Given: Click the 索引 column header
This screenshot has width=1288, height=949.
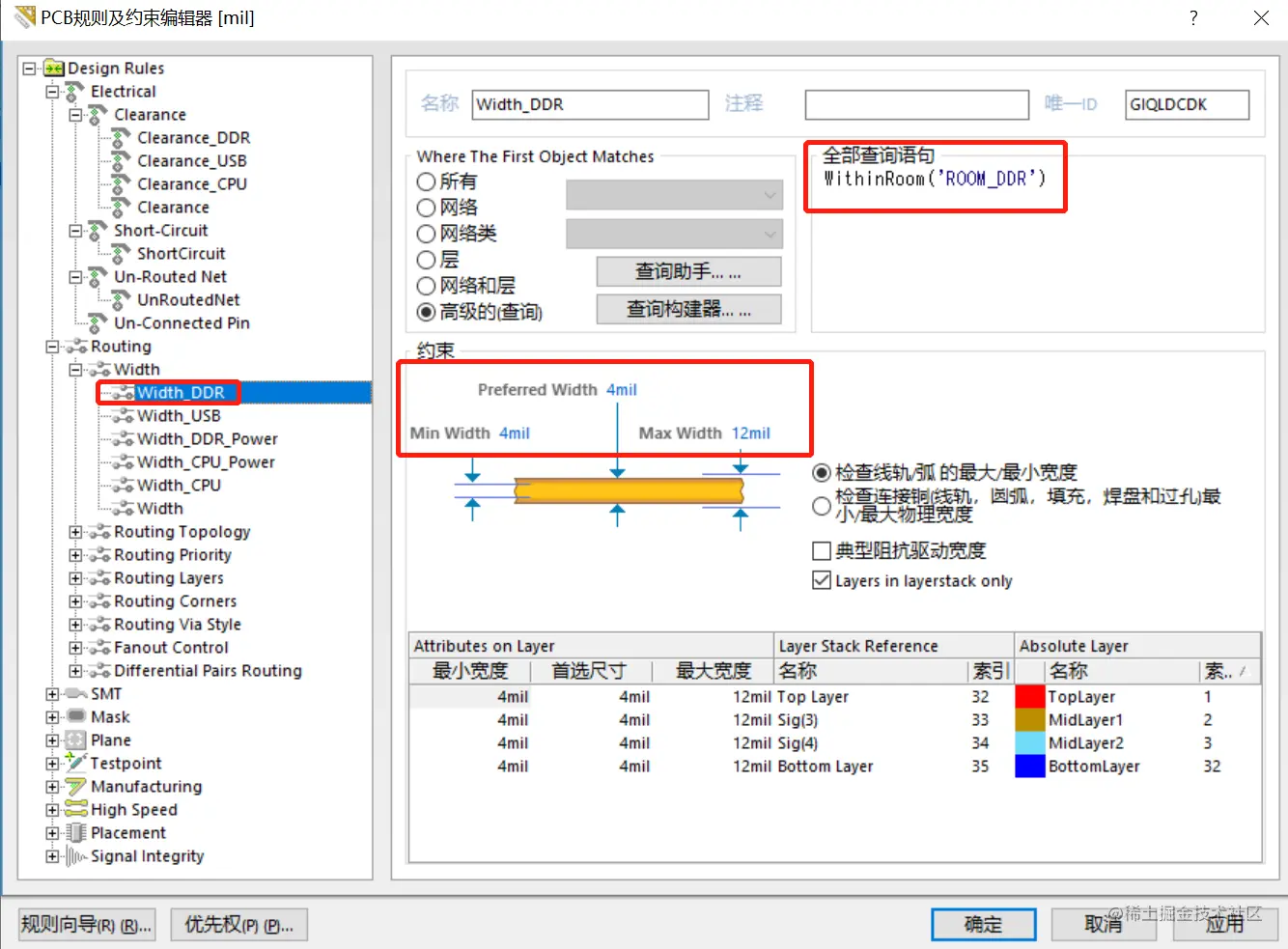Looking at the screenshot, I should coord(991,671).
